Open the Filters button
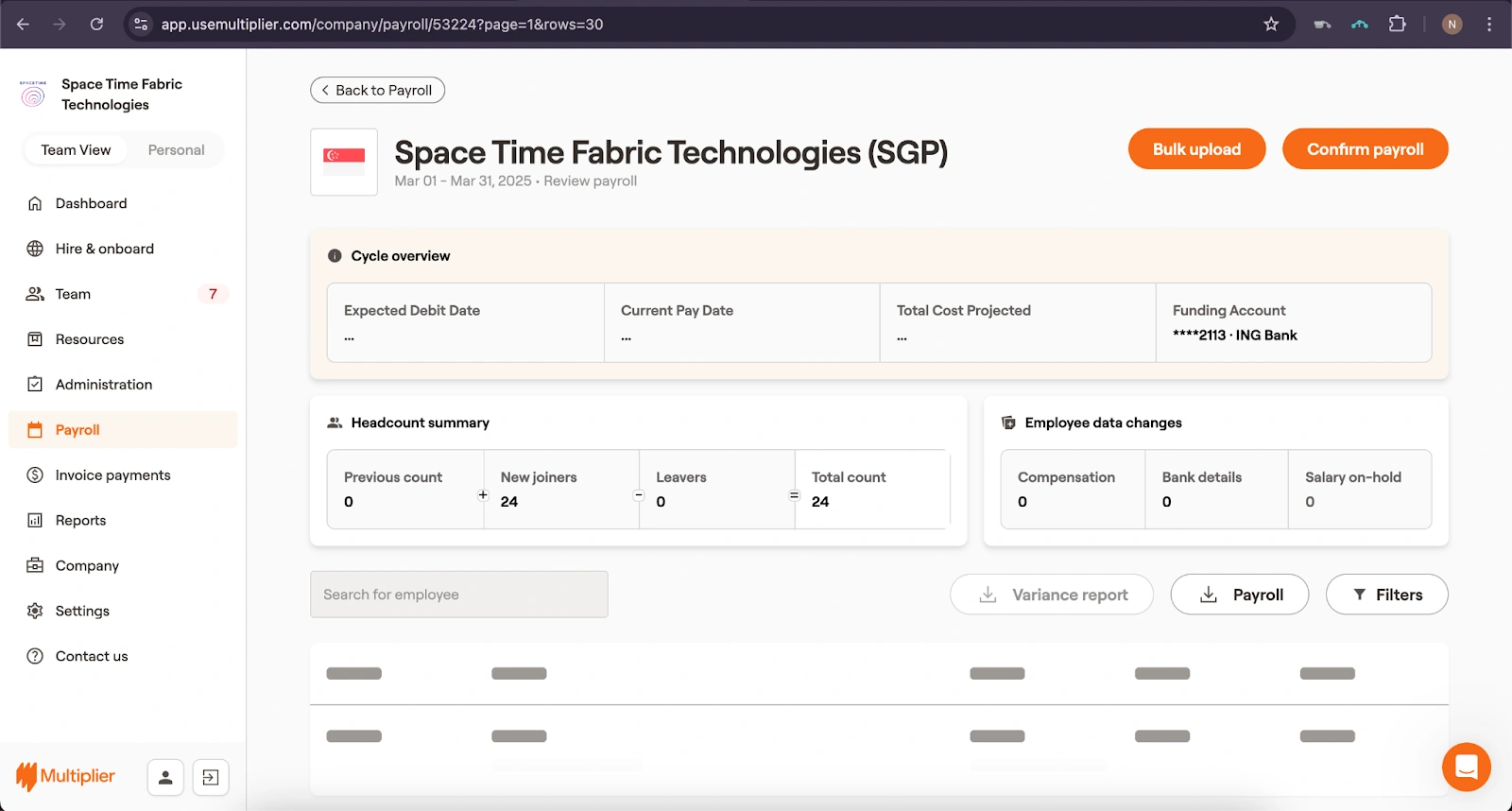 tap(1386, 595)
